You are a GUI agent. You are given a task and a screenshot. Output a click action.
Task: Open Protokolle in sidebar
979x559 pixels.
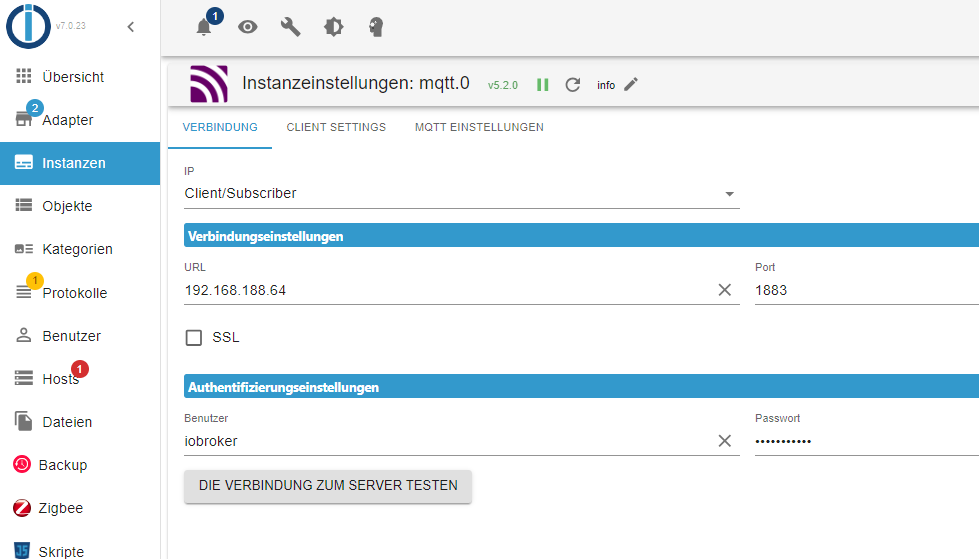pyautogui.click(x=80, y=292)
